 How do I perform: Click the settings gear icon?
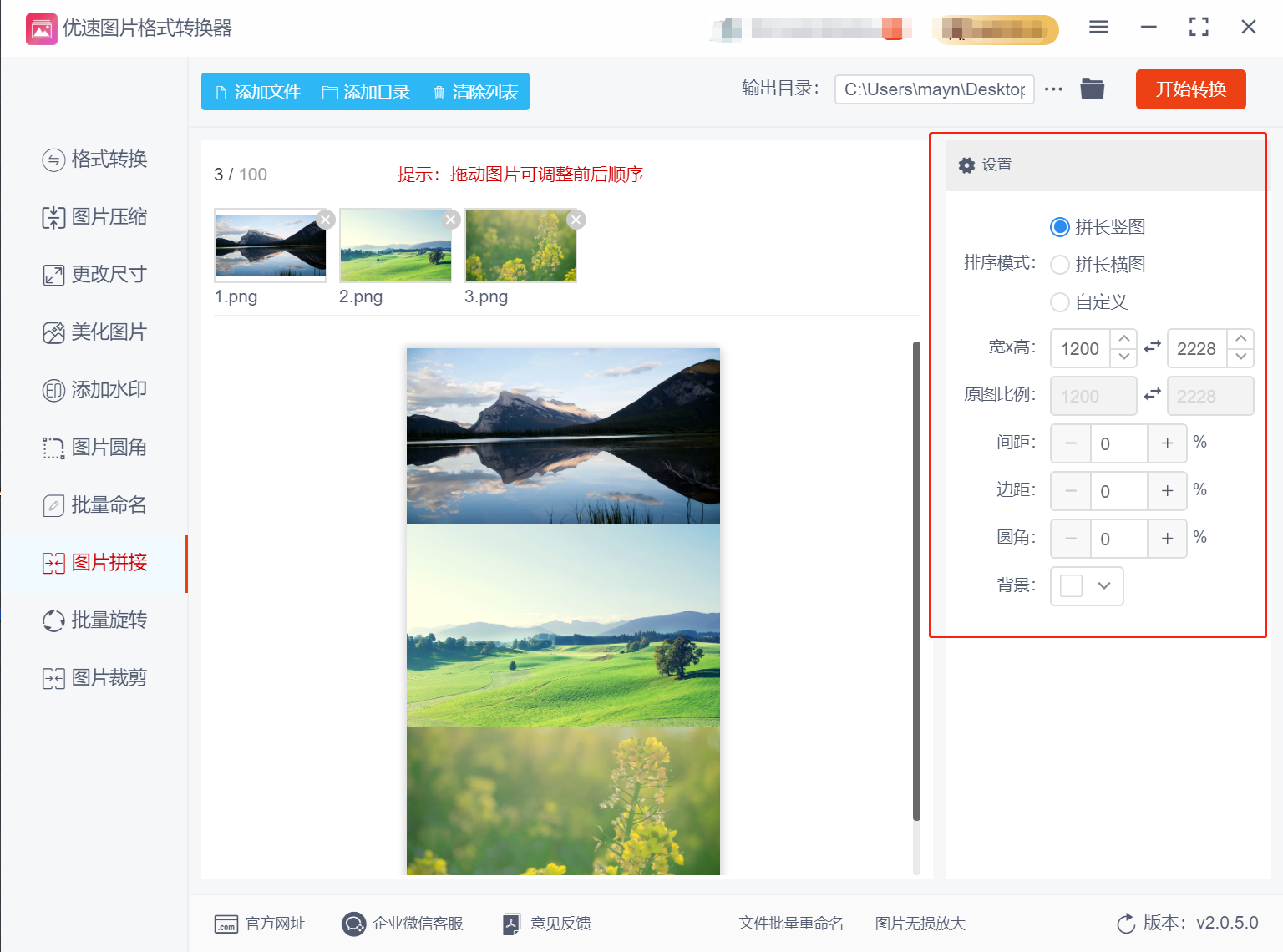tap(966, 165)
